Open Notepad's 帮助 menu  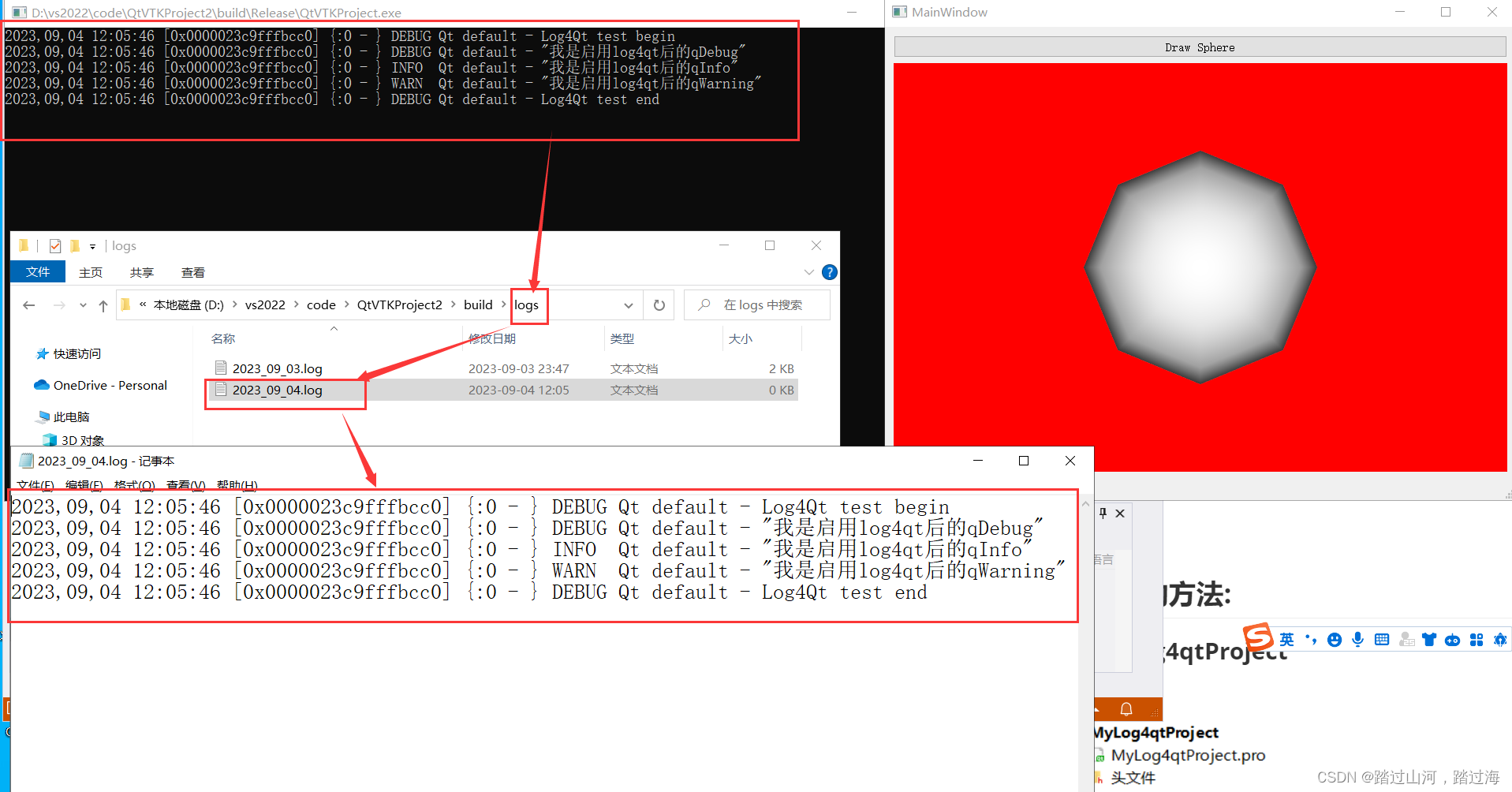(237, 484)
